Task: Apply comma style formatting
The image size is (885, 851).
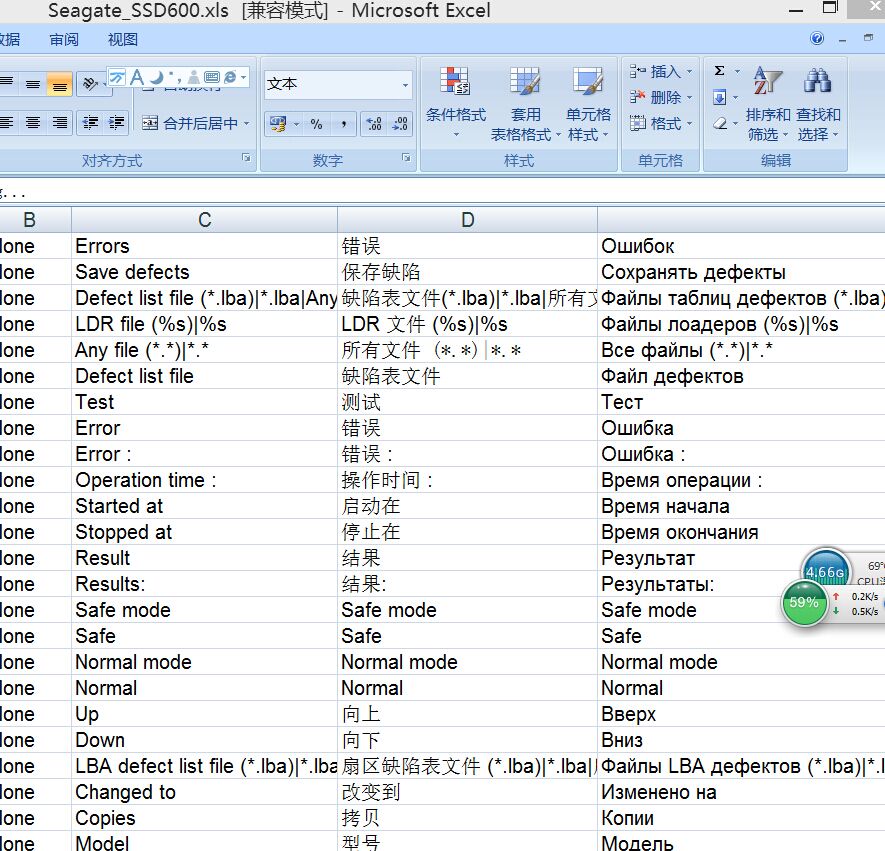Action: tap(343, 124)
